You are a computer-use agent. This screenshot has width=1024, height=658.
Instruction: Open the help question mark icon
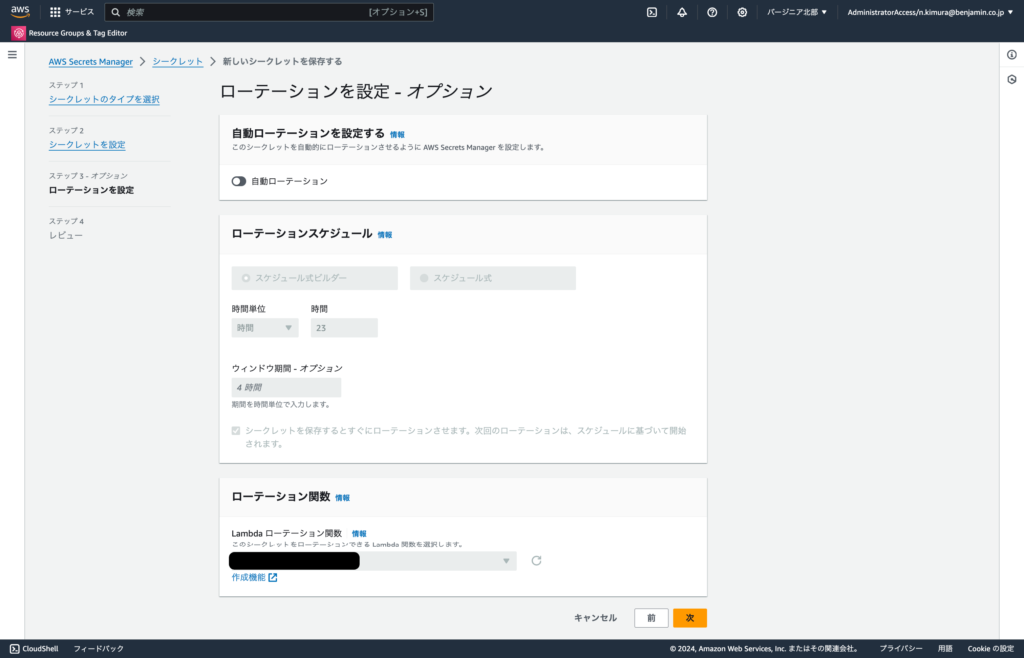click(711, 12)
